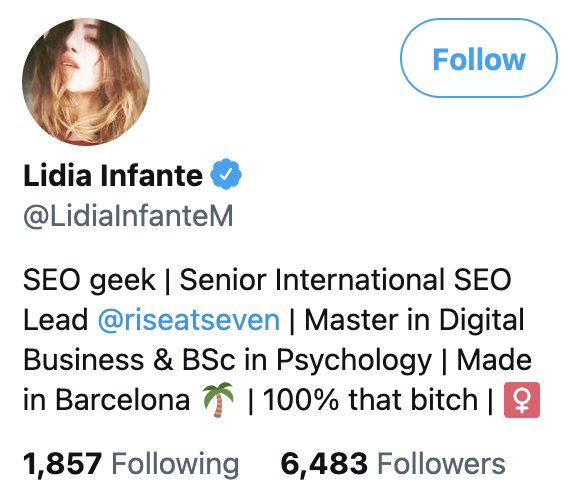Click the grey 'Following' label

click(175, 464)
